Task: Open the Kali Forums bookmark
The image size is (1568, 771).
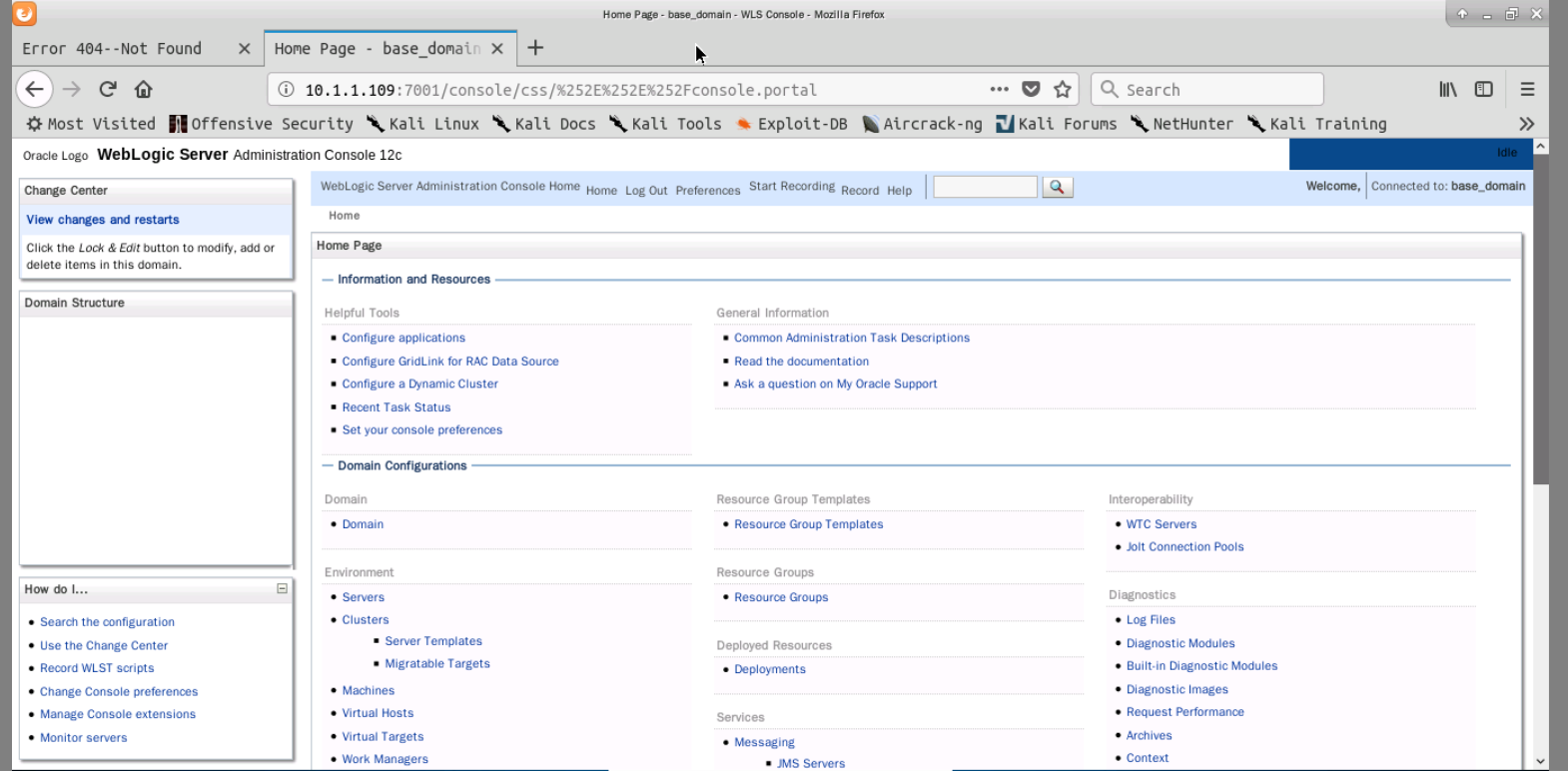Action: click(x=1056, y=124)
